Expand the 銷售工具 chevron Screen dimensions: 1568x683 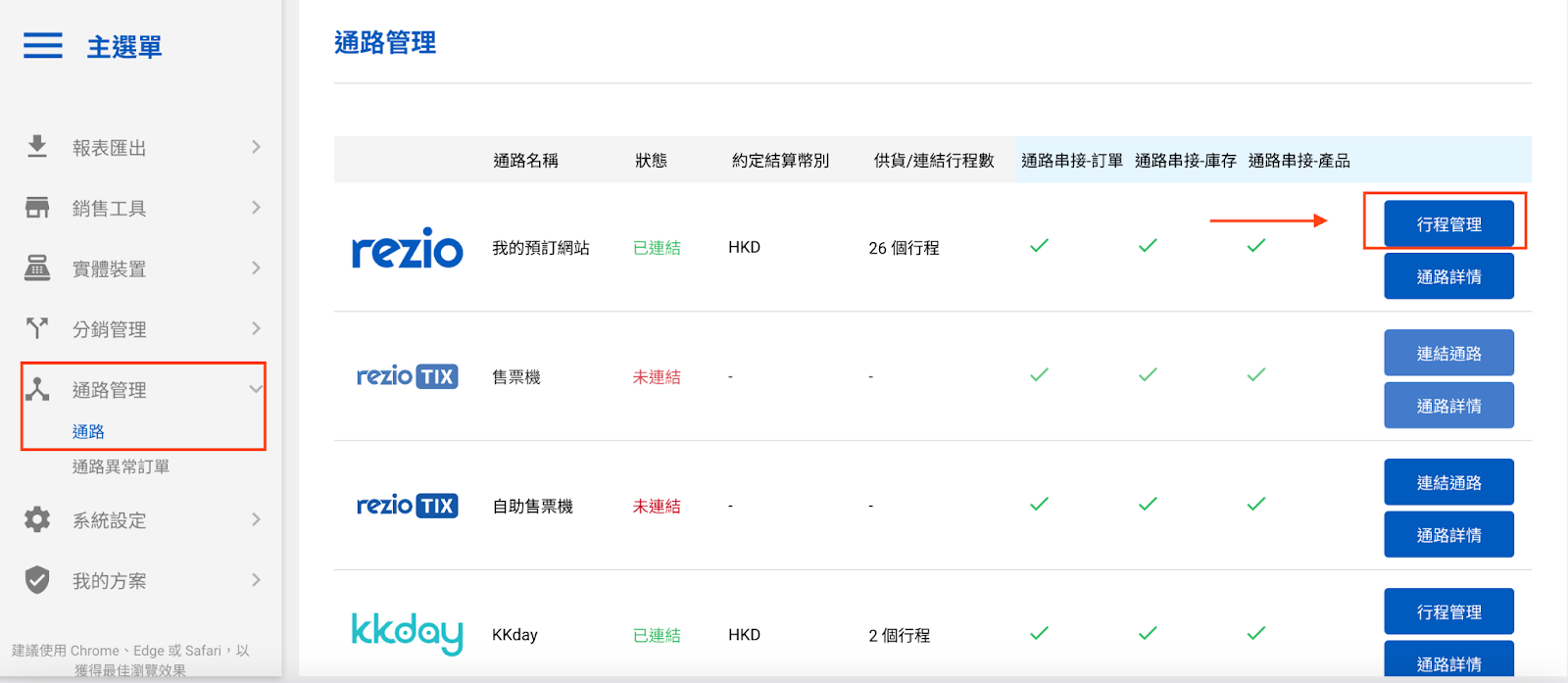(x=256, y=208)
